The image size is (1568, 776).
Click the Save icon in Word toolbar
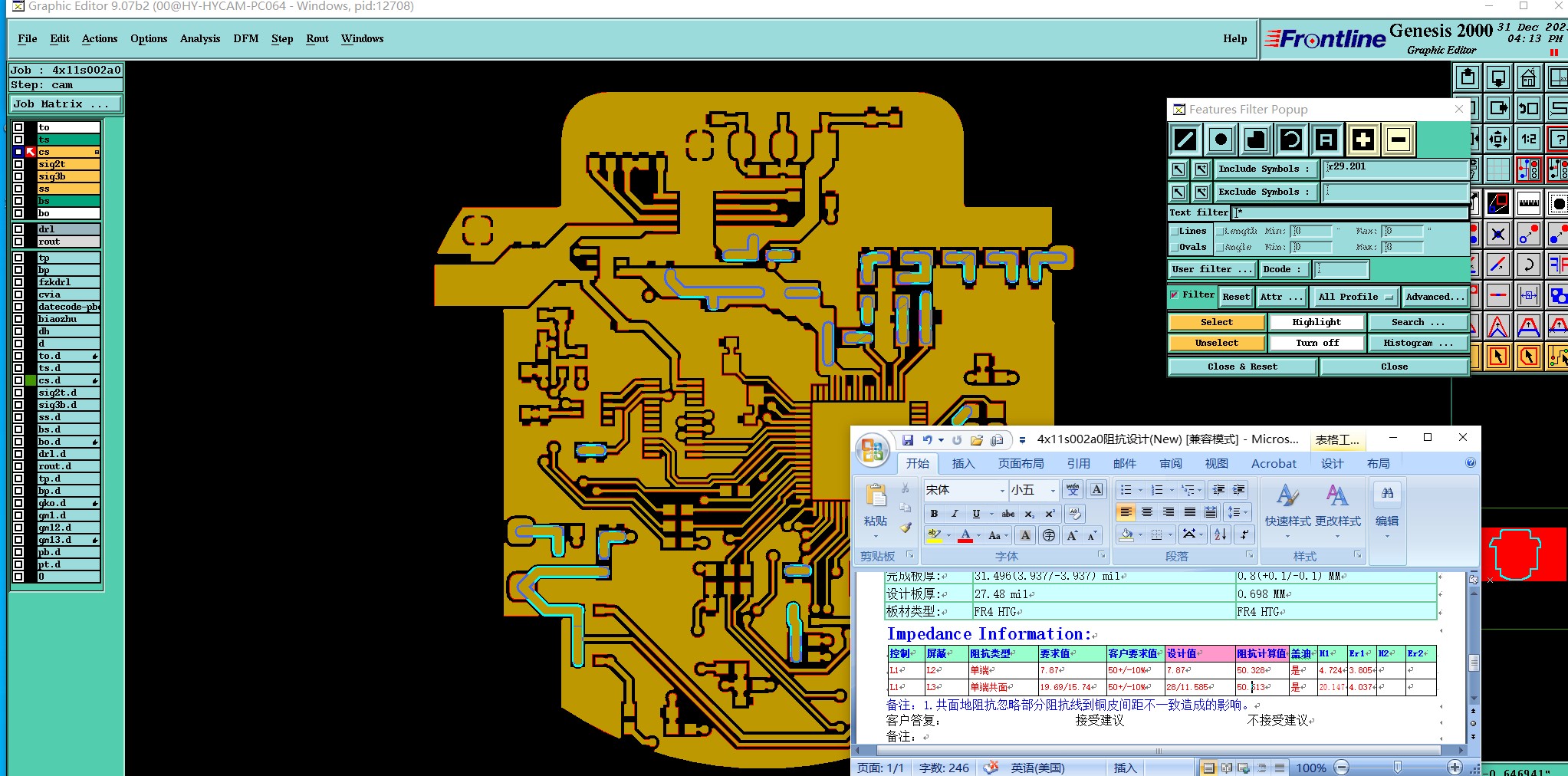(x=908, y=440)
